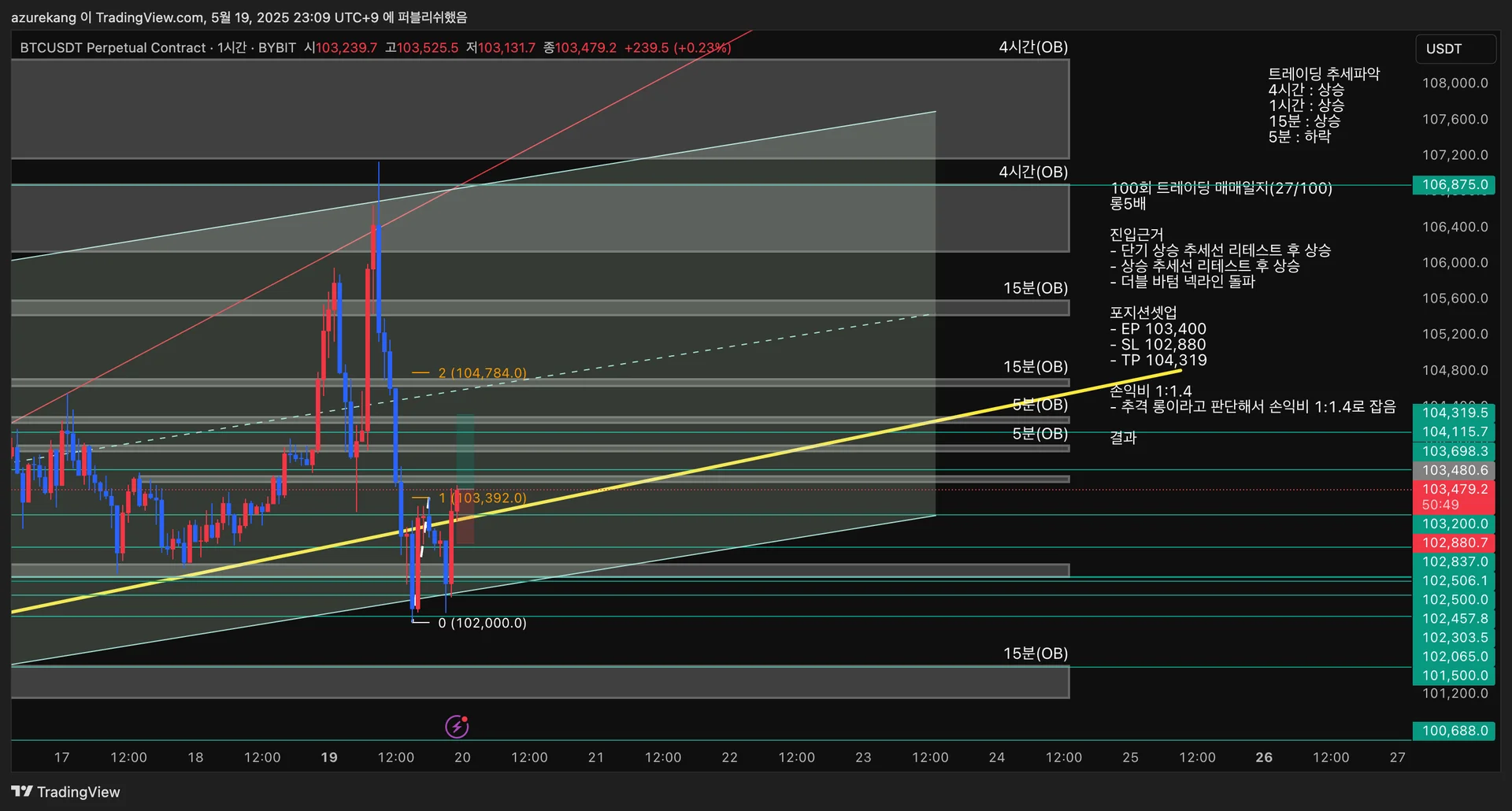Click the gray 103,480.6 price label
Viewport: 1512px width, 811px height.
tap(1454, 470)
